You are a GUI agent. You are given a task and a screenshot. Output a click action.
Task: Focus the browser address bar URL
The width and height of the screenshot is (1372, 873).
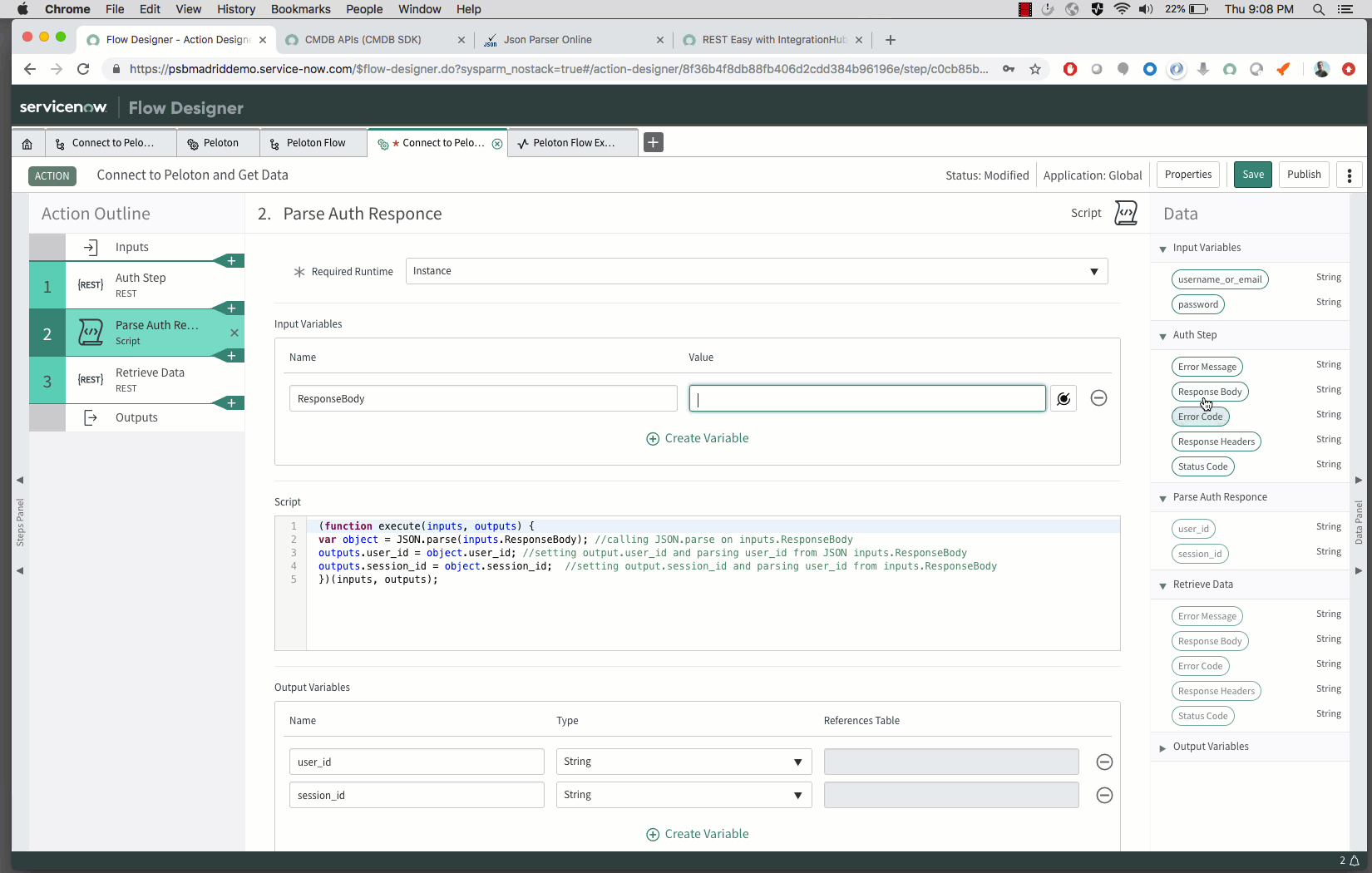[x=559, y=69]
